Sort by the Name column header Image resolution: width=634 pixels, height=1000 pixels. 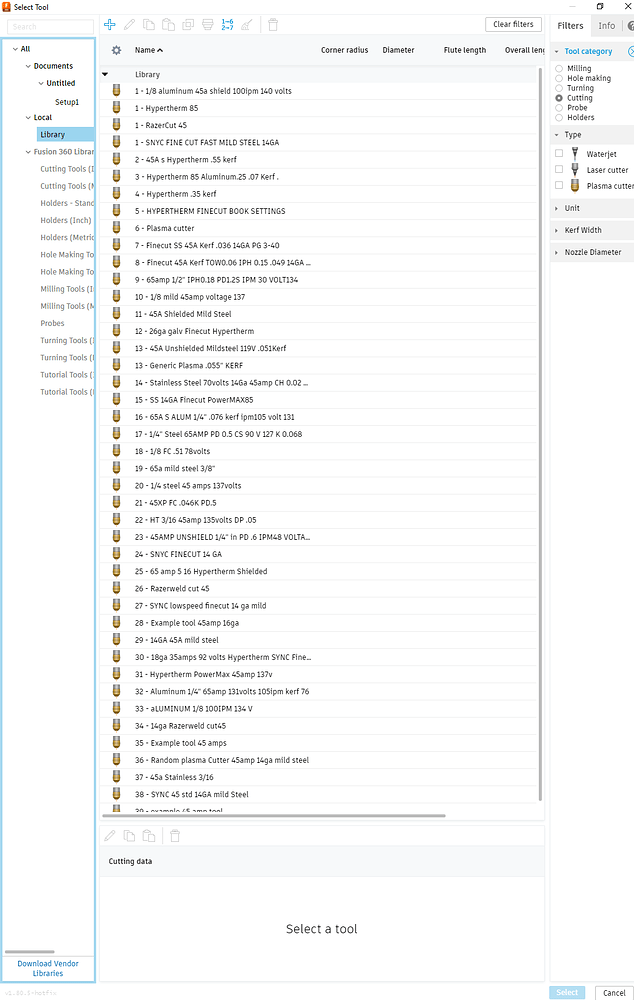(149, 50)
